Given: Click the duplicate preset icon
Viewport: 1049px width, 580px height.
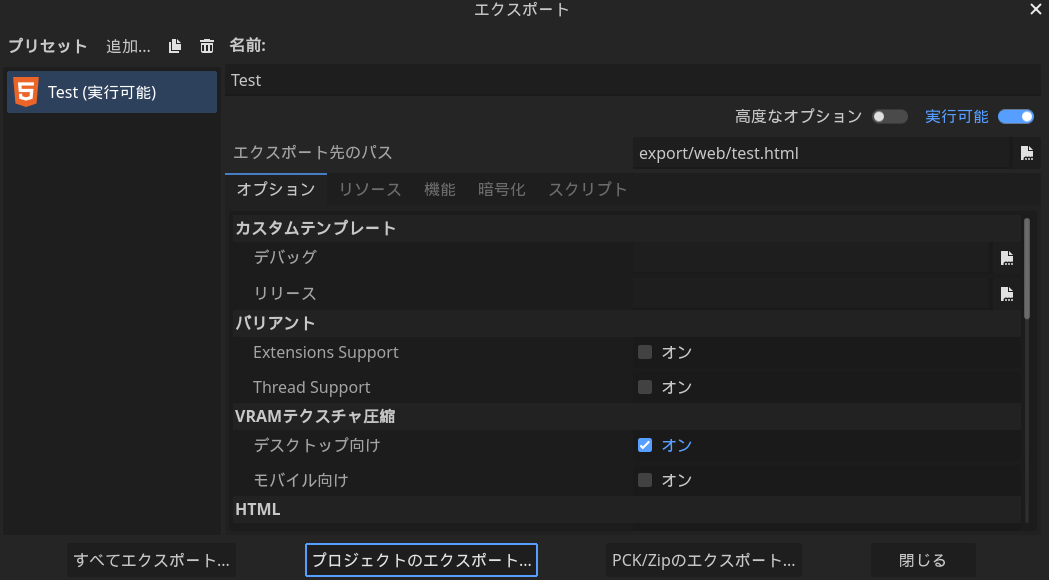Looking at the screenshot, I should click(175, 45).
